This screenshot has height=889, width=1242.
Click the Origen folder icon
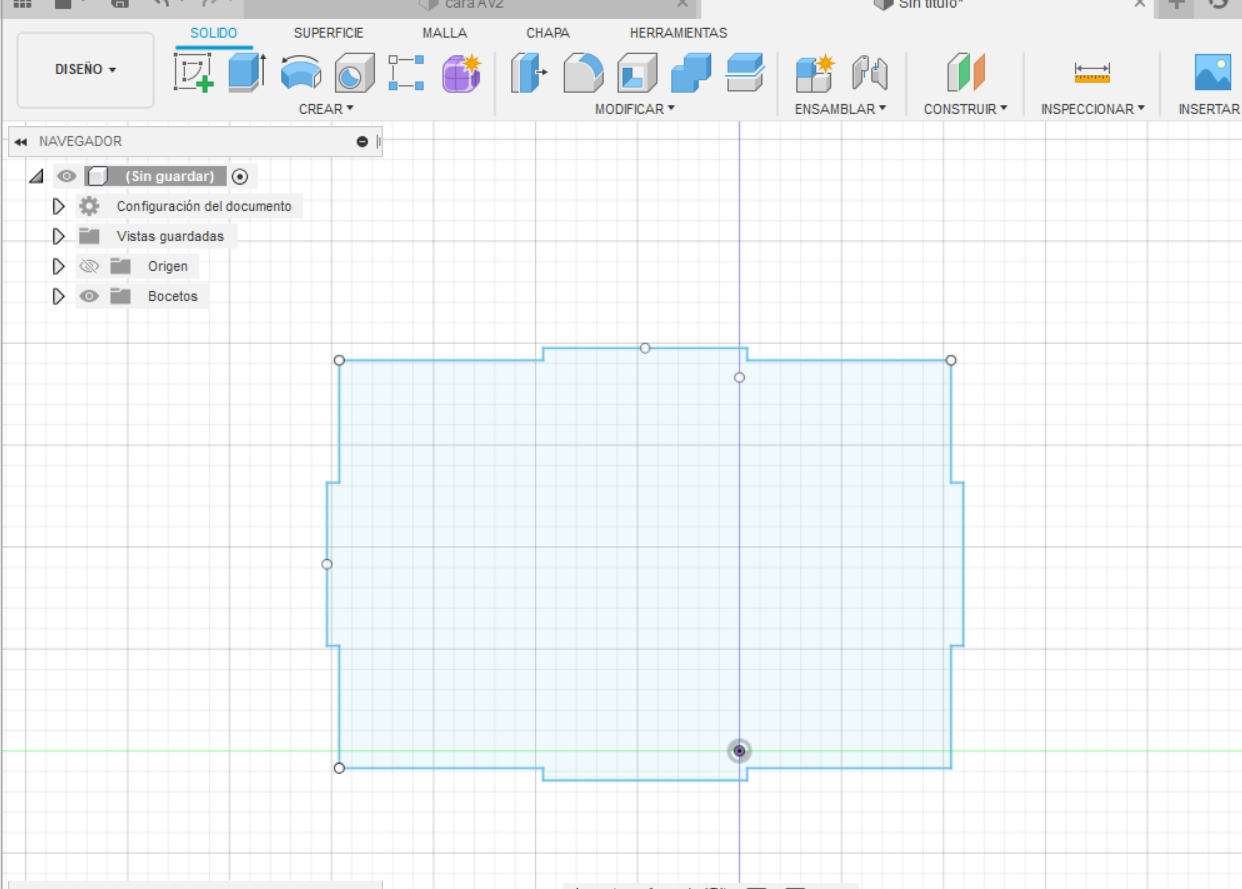(x=121, y=266)
